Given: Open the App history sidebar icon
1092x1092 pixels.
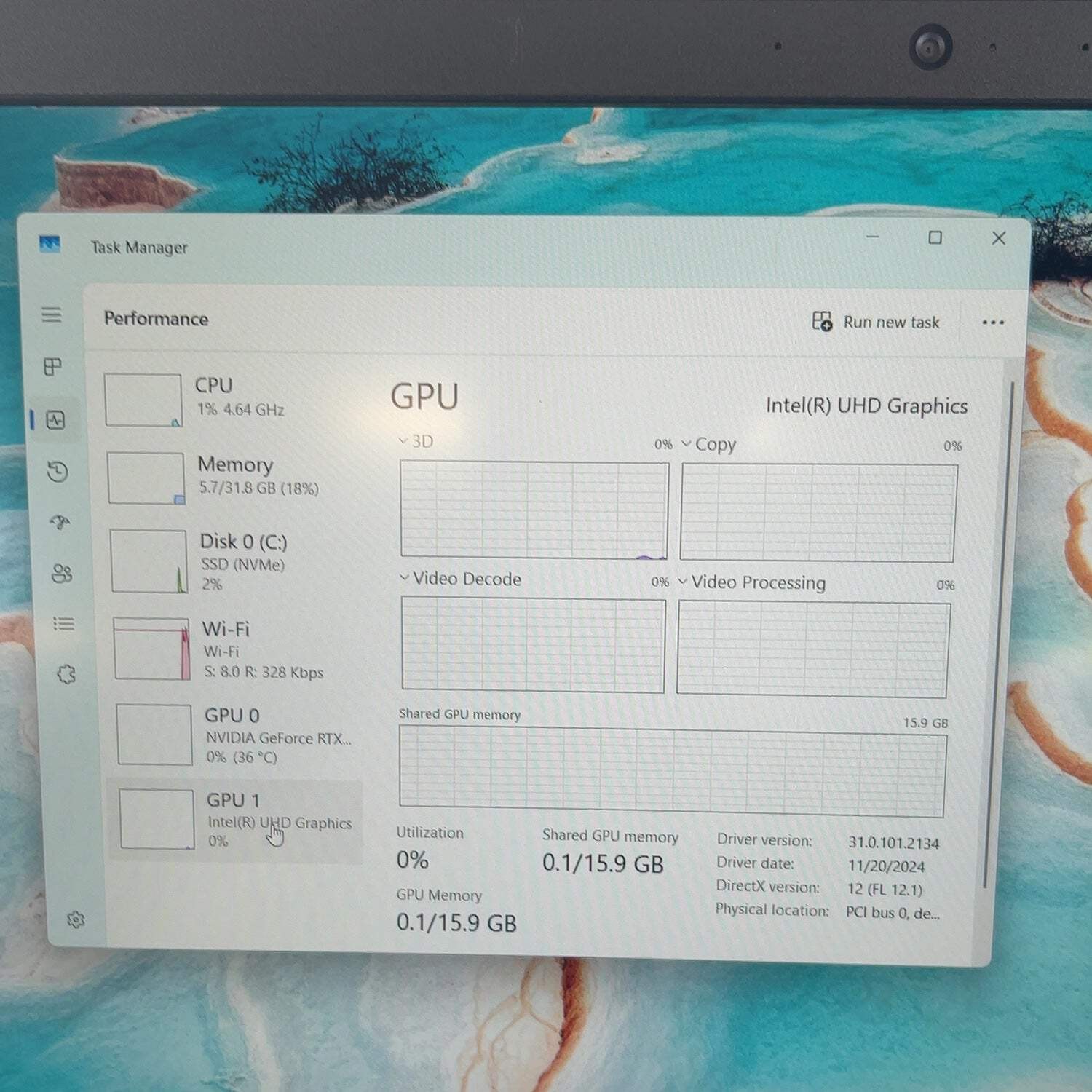Looking at the screenshot, I should pos(58,472).
